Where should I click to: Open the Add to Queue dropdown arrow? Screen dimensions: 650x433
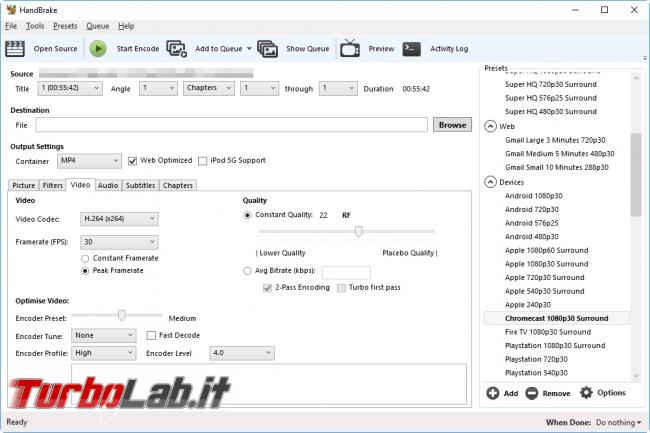[249, 48]
